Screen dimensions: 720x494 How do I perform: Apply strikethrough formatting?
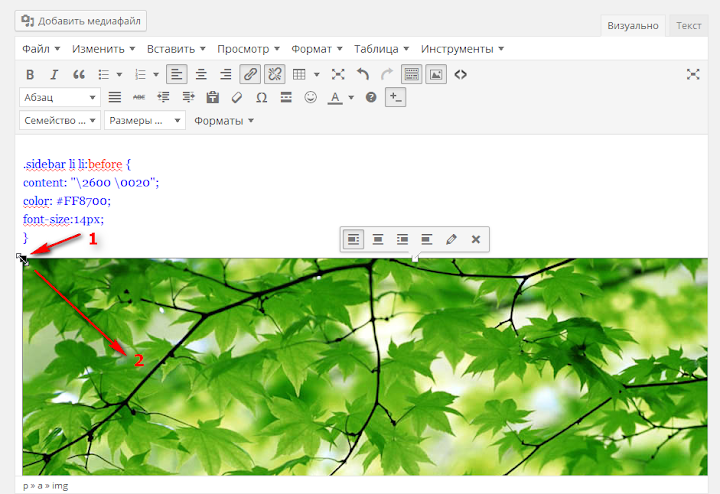(139, 97)
